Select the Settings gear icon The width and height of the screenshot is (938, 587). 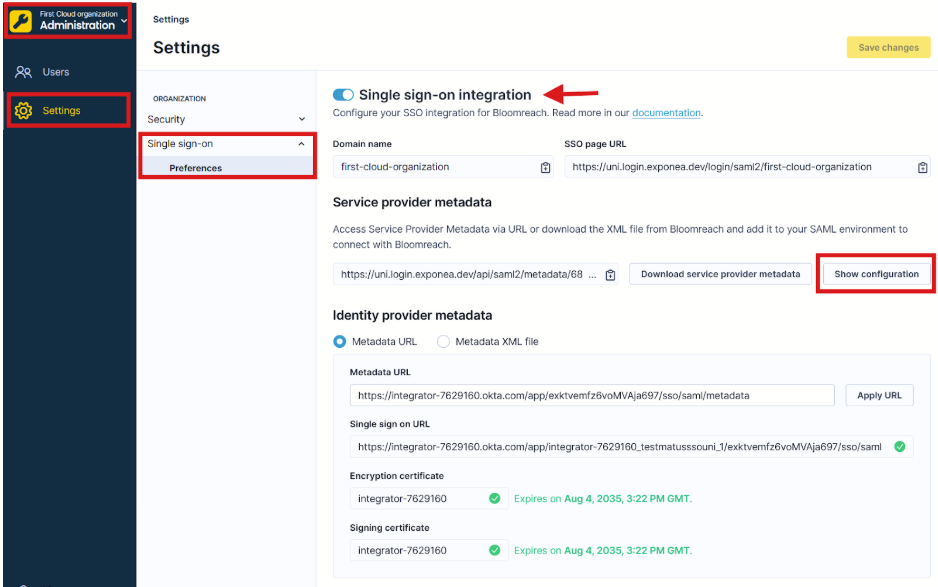coord(25,111)
